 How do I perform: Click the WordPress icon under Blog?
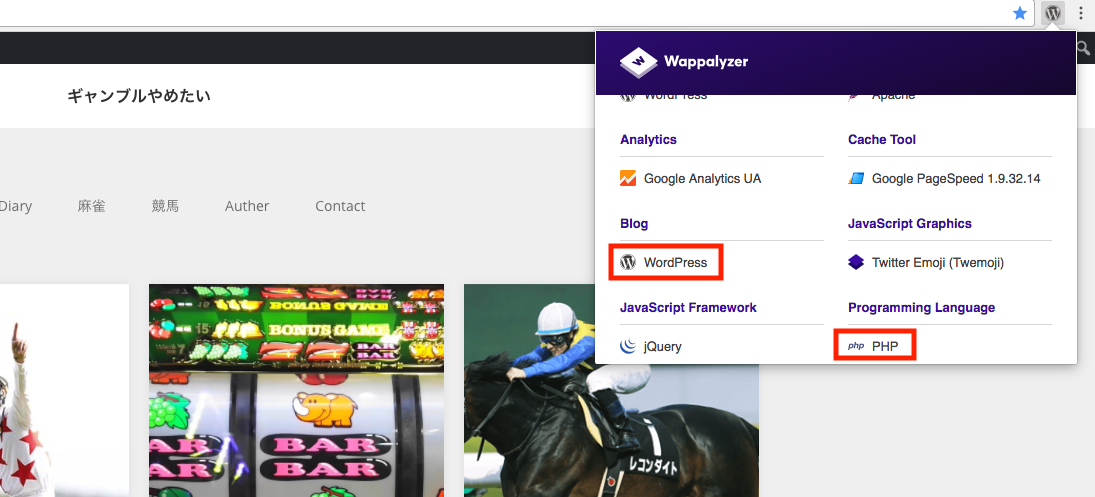point(628,262)
